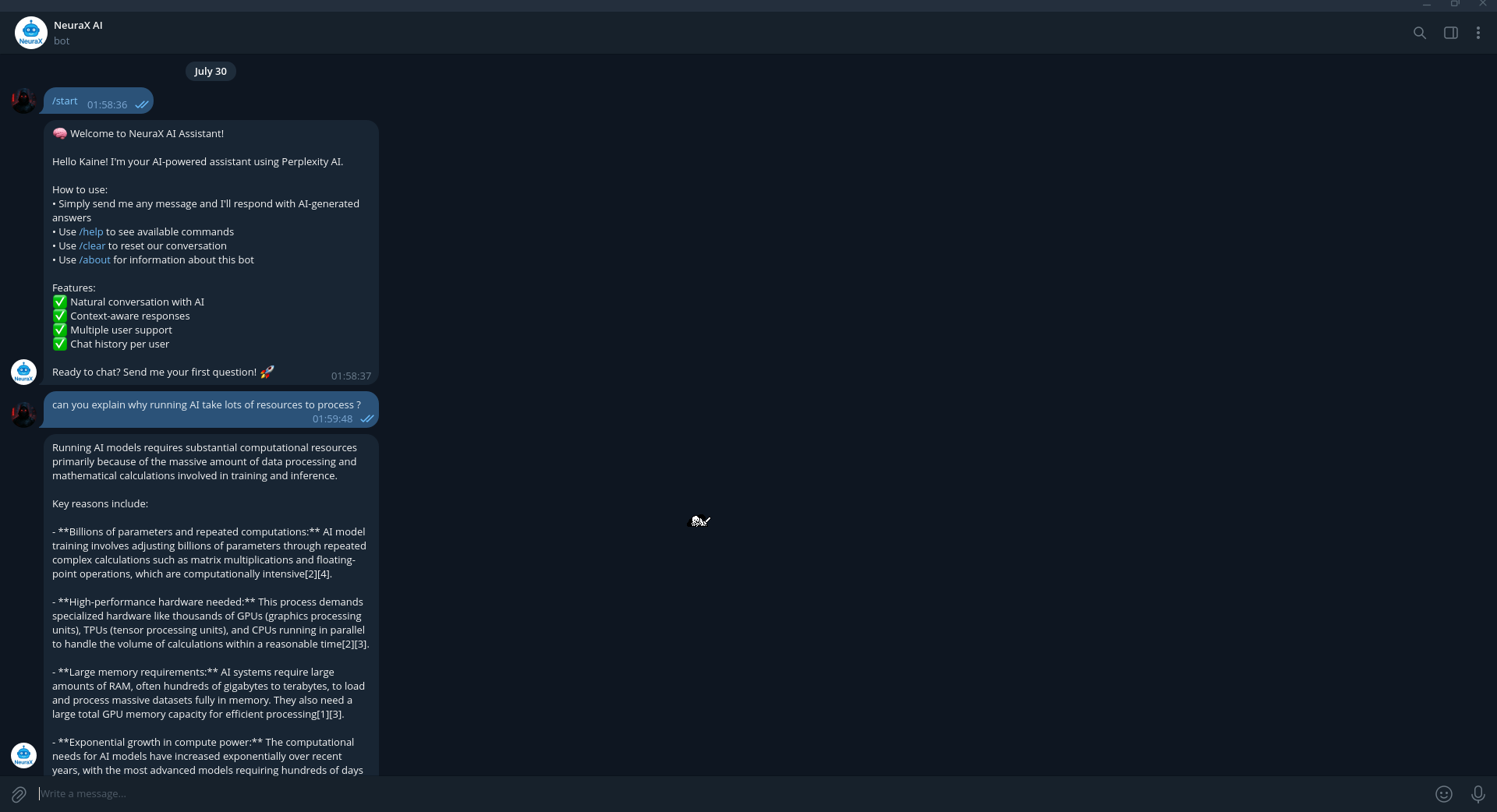Click the user avatar beside /start message
The height and width of the screenshot is (812, 1497).
coord(23,101)
